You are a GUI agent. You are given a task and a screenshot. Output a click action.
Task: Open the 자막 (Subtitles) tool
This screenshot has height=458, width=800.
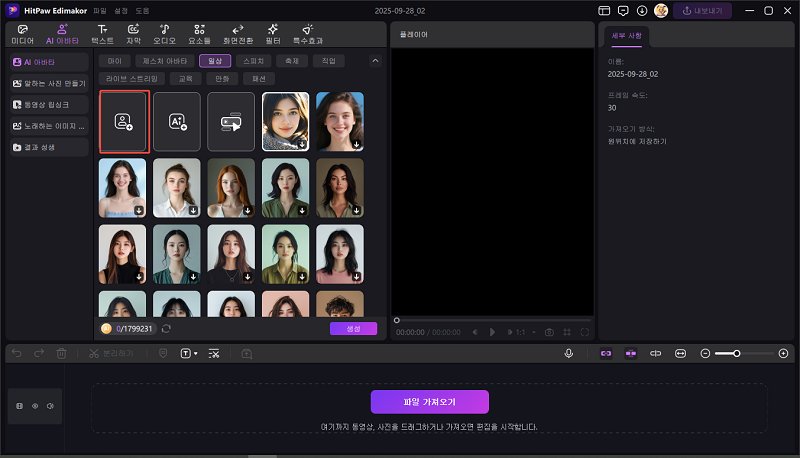pos(133,34)
